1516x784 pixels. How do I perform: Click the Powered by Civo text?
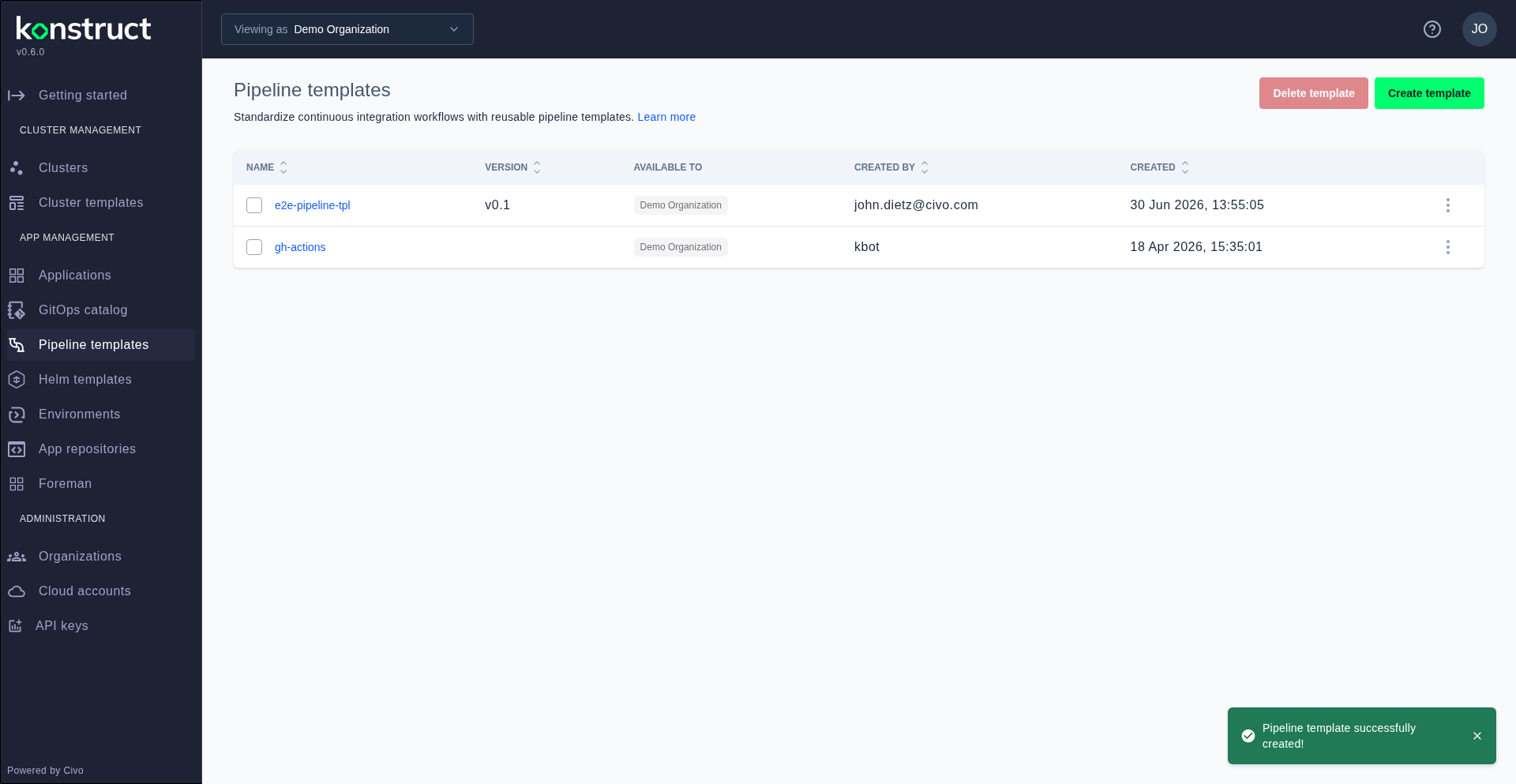pyautogui.click(x=45, y=771)
